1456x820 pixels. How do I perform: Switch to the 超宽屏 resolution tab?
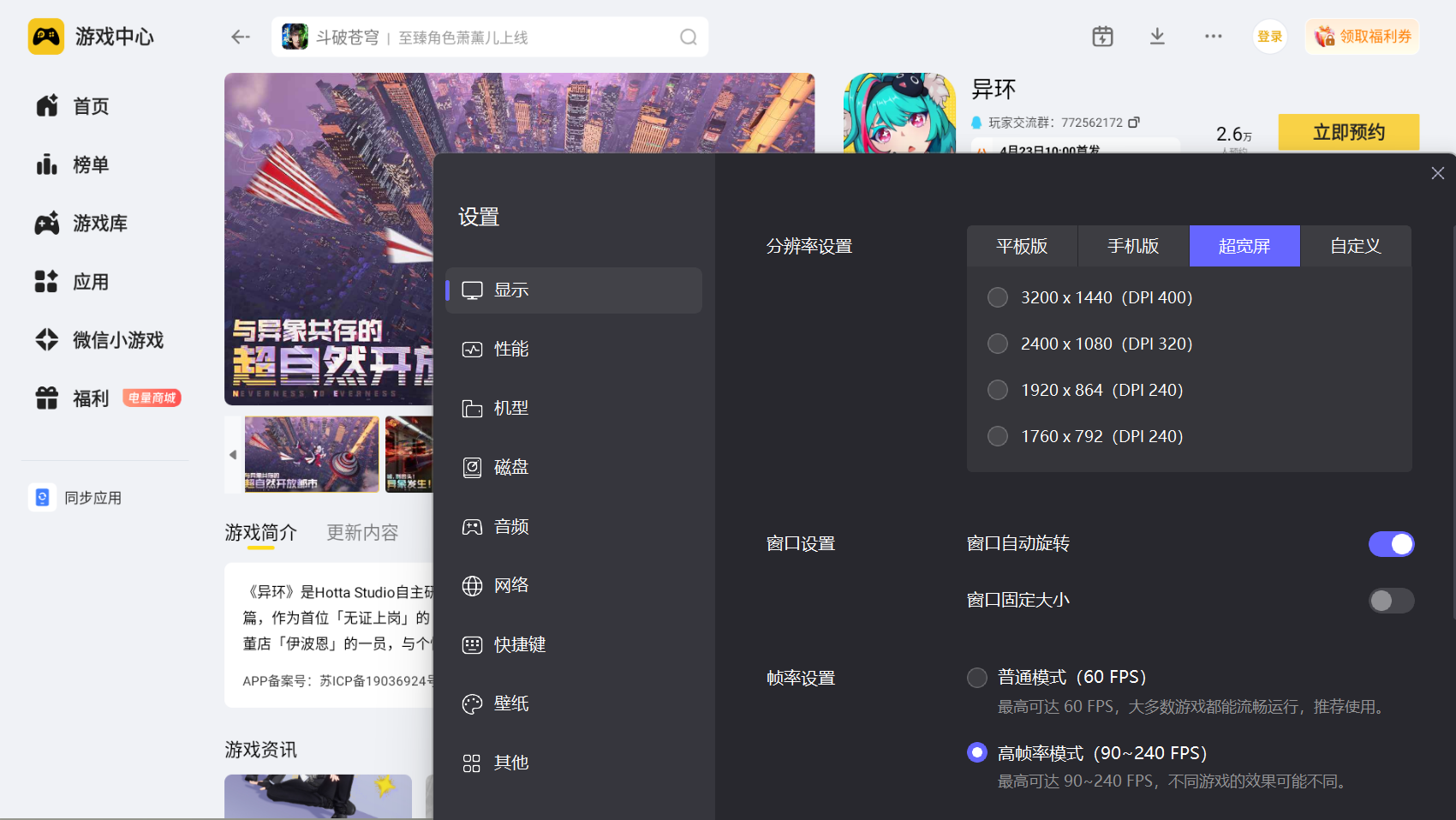click(x=1244, y=246)
